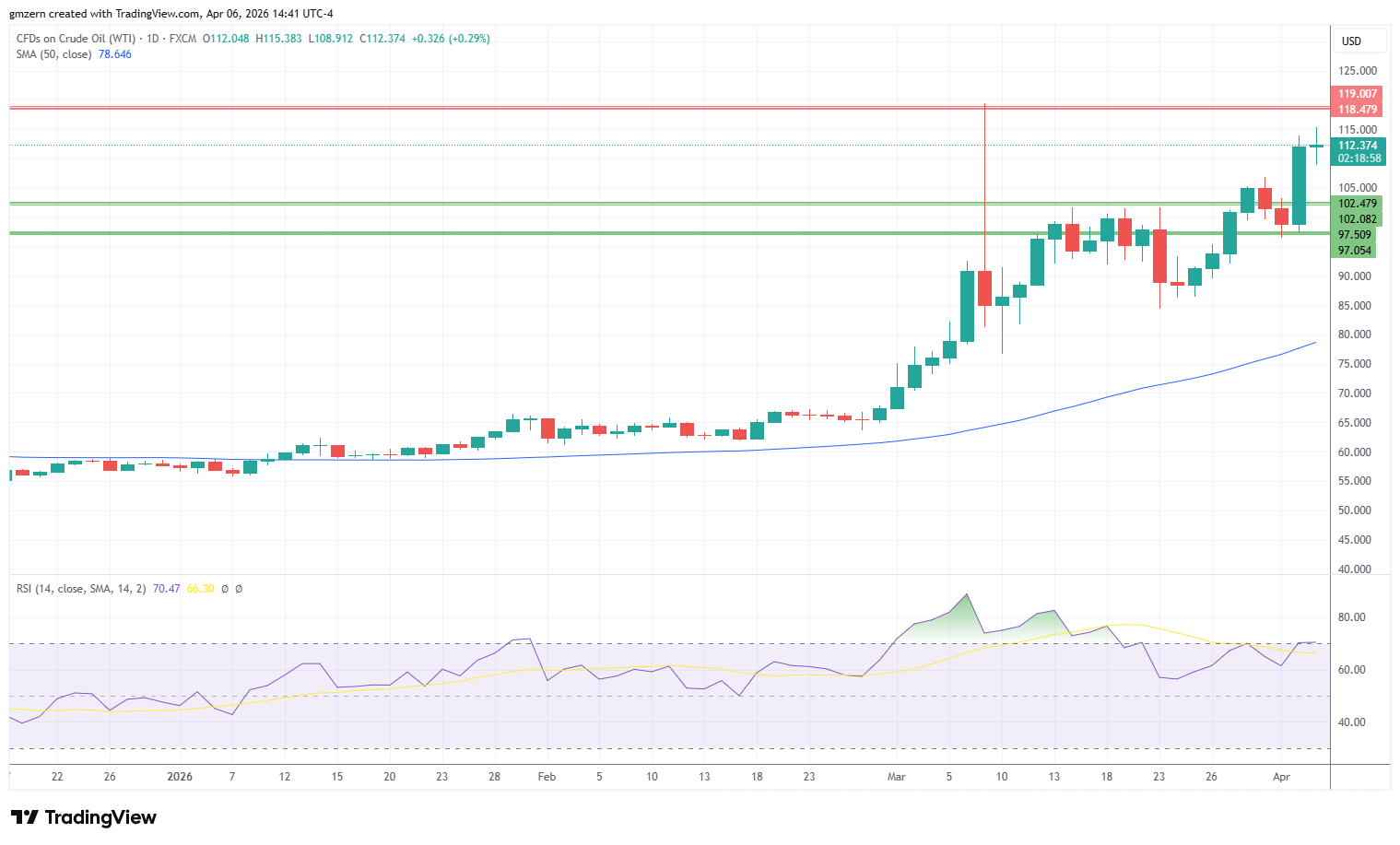The width and height of the screenshot is (1400, 845).
Task: Click the 02:18:58 candle countdown timer
Action: point(1358,158)
